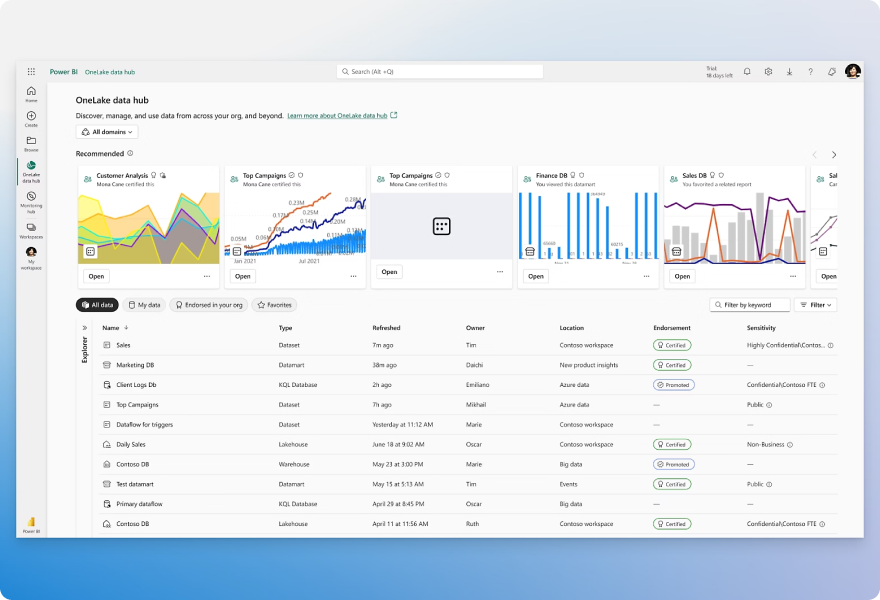Click the Certified badge in Test datamart row

[672, 484]
